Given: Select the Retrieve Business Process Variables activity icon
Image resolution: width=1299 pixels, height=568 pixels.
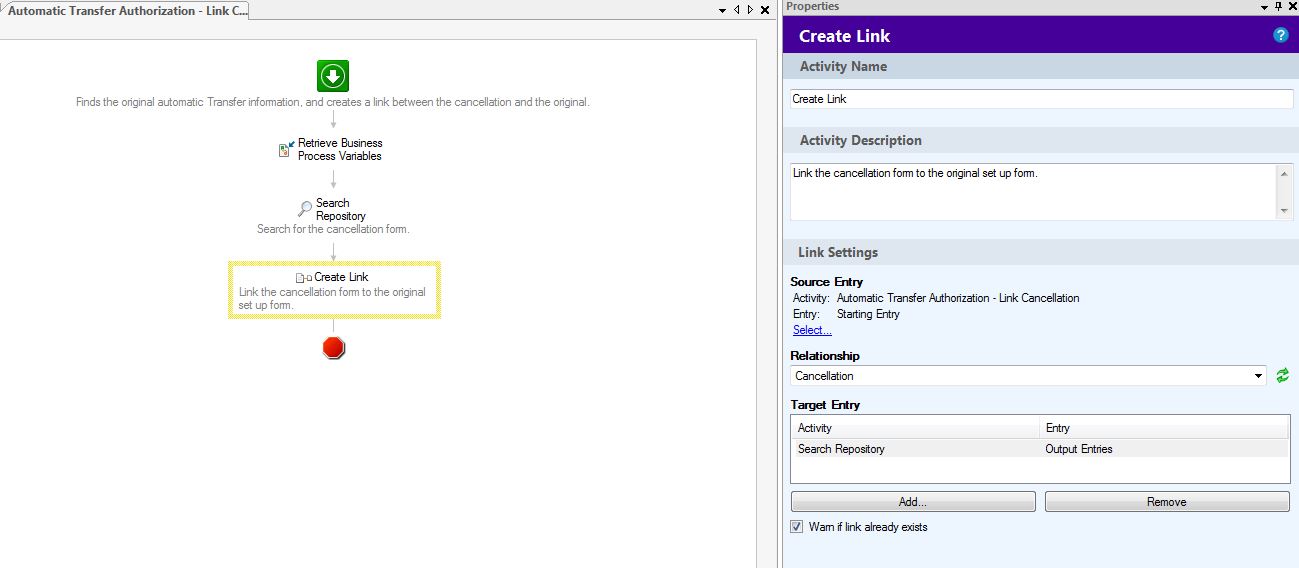Looking at the screenshot, I should click(286, 149).
